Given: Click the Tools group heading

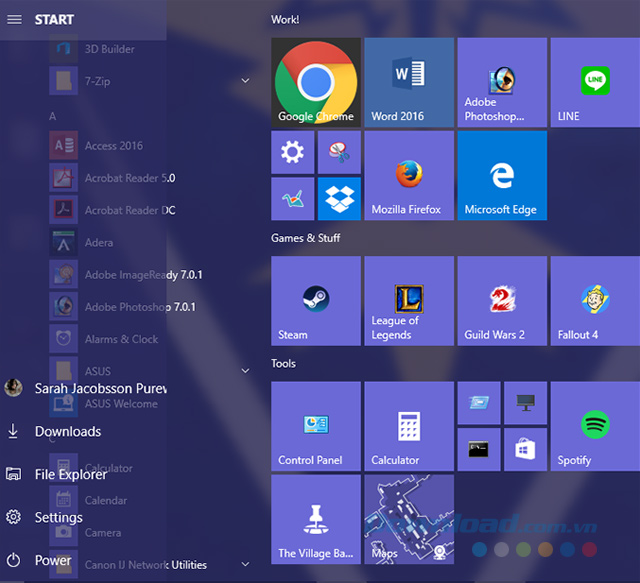Looking at the screenshot, I should tap(283, 363).
